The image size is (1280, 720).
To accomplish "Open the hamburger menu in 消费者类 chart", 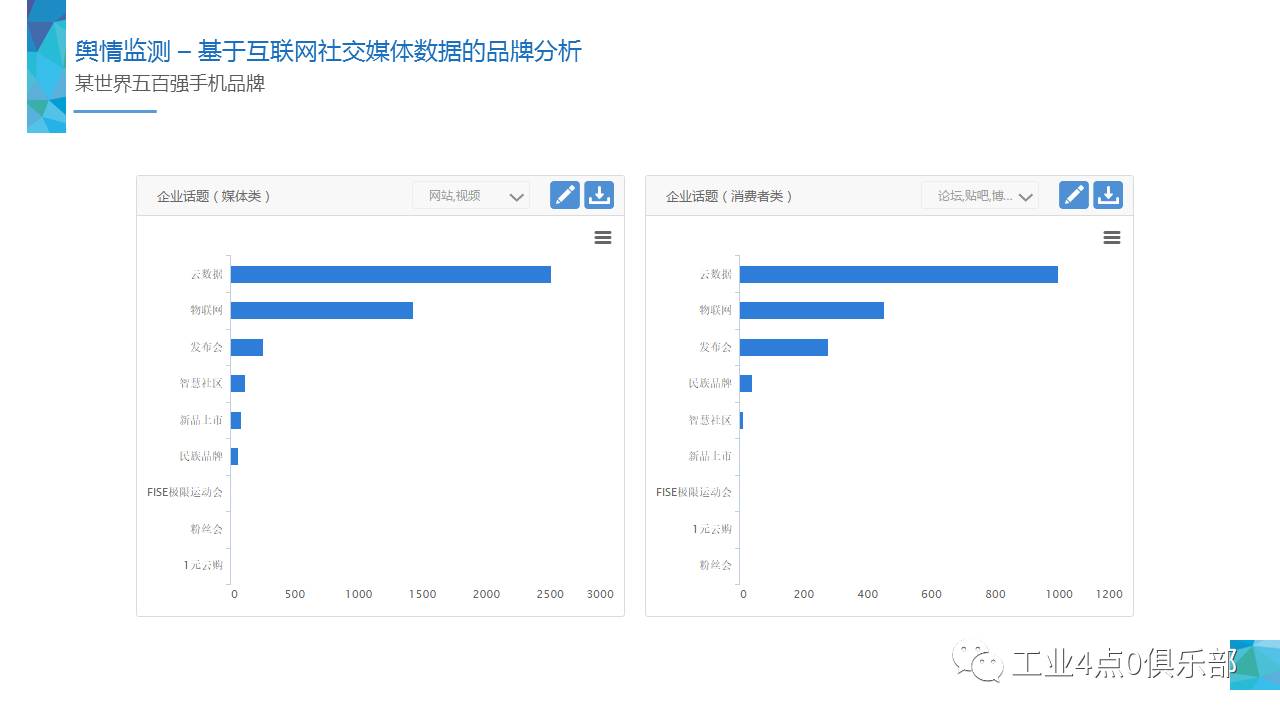I will 1111,237.
